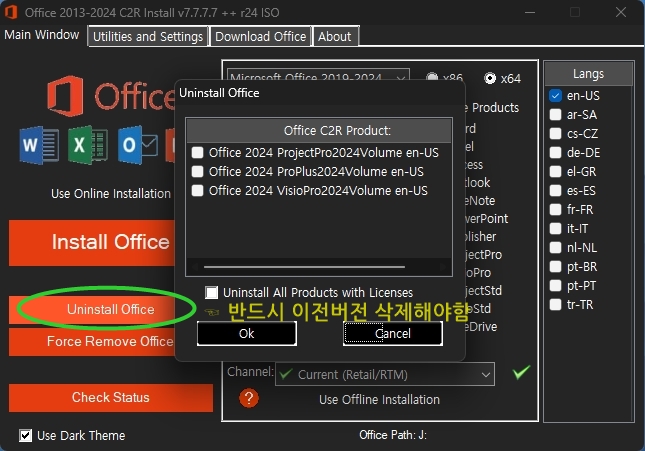Click the Check Status button
The image size is (645, 451).
111,398
